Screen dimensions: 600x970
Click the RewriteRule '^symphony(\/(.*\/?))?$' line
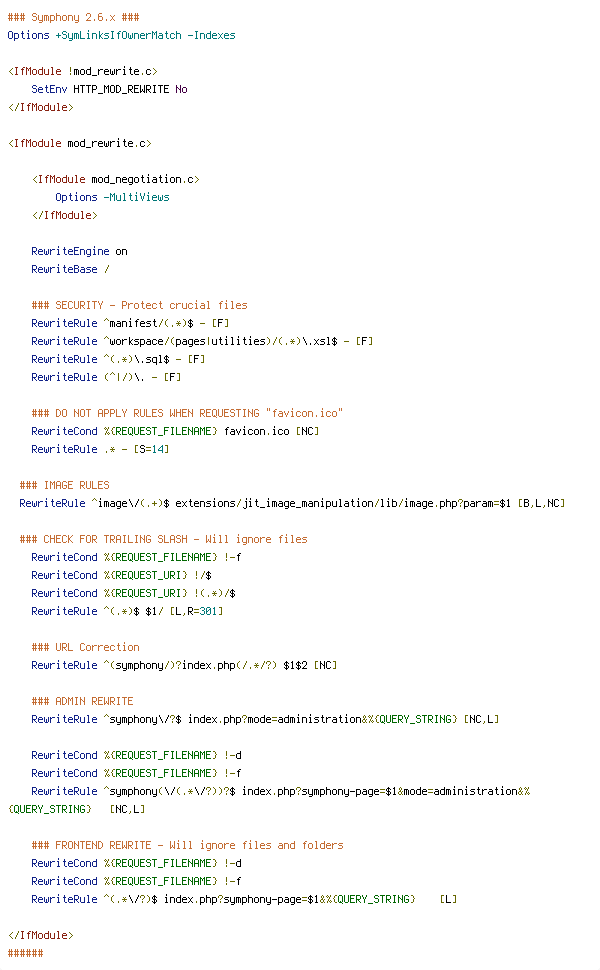click(281, 791)
